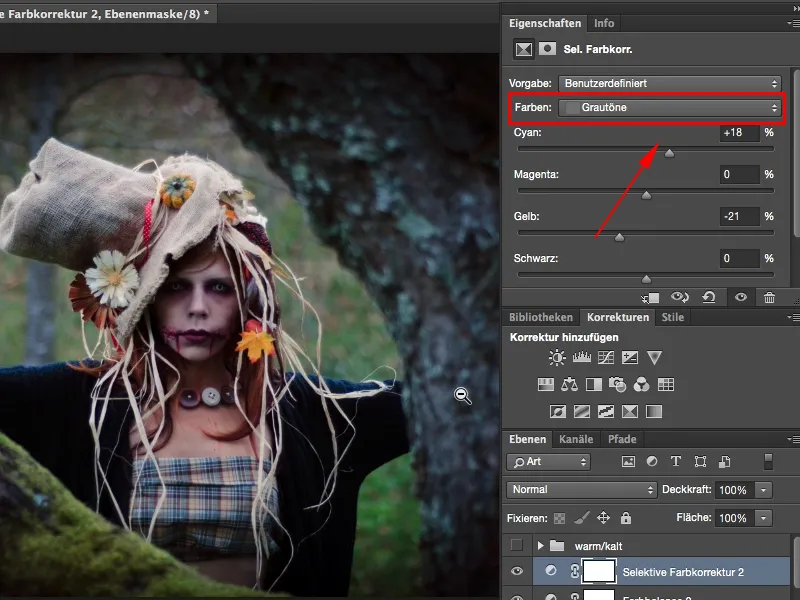The image size is (800, 600).
Task: Add Color Balance adjustment (scales icon)
Action: click(x=569, y=385)
